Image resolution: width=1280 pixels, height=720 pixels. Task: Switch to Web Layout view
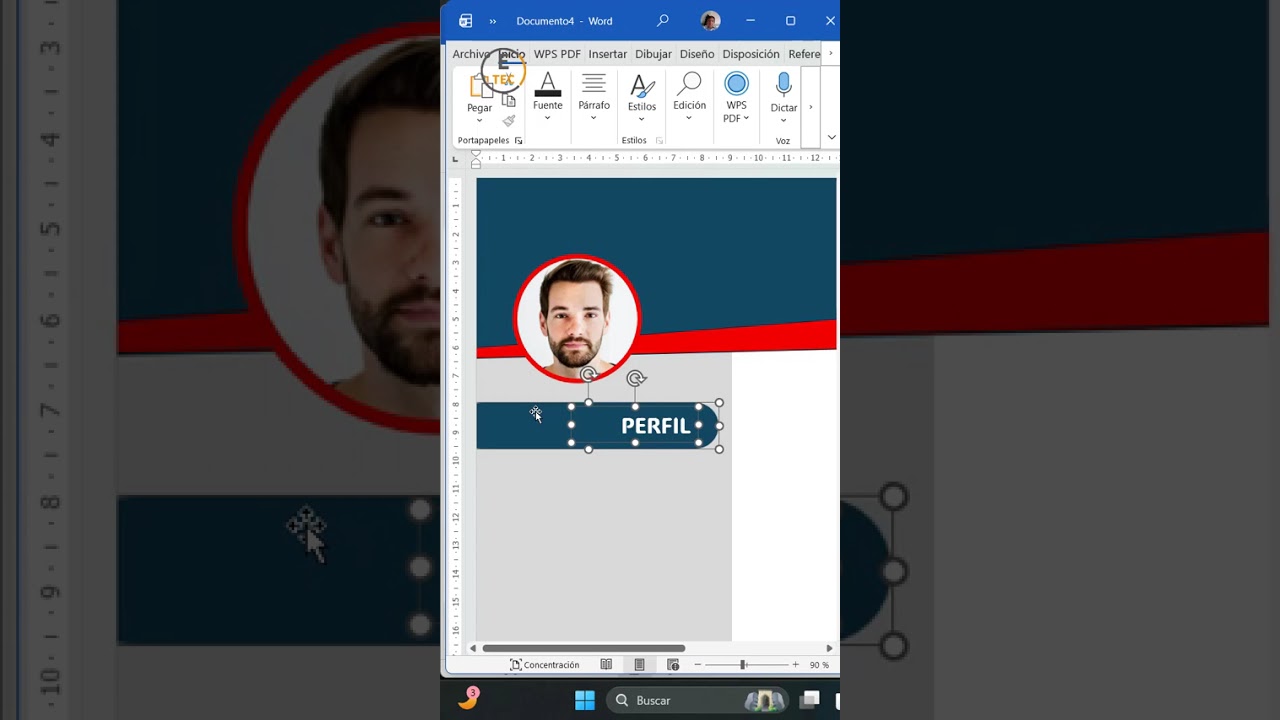coord(673,665)
